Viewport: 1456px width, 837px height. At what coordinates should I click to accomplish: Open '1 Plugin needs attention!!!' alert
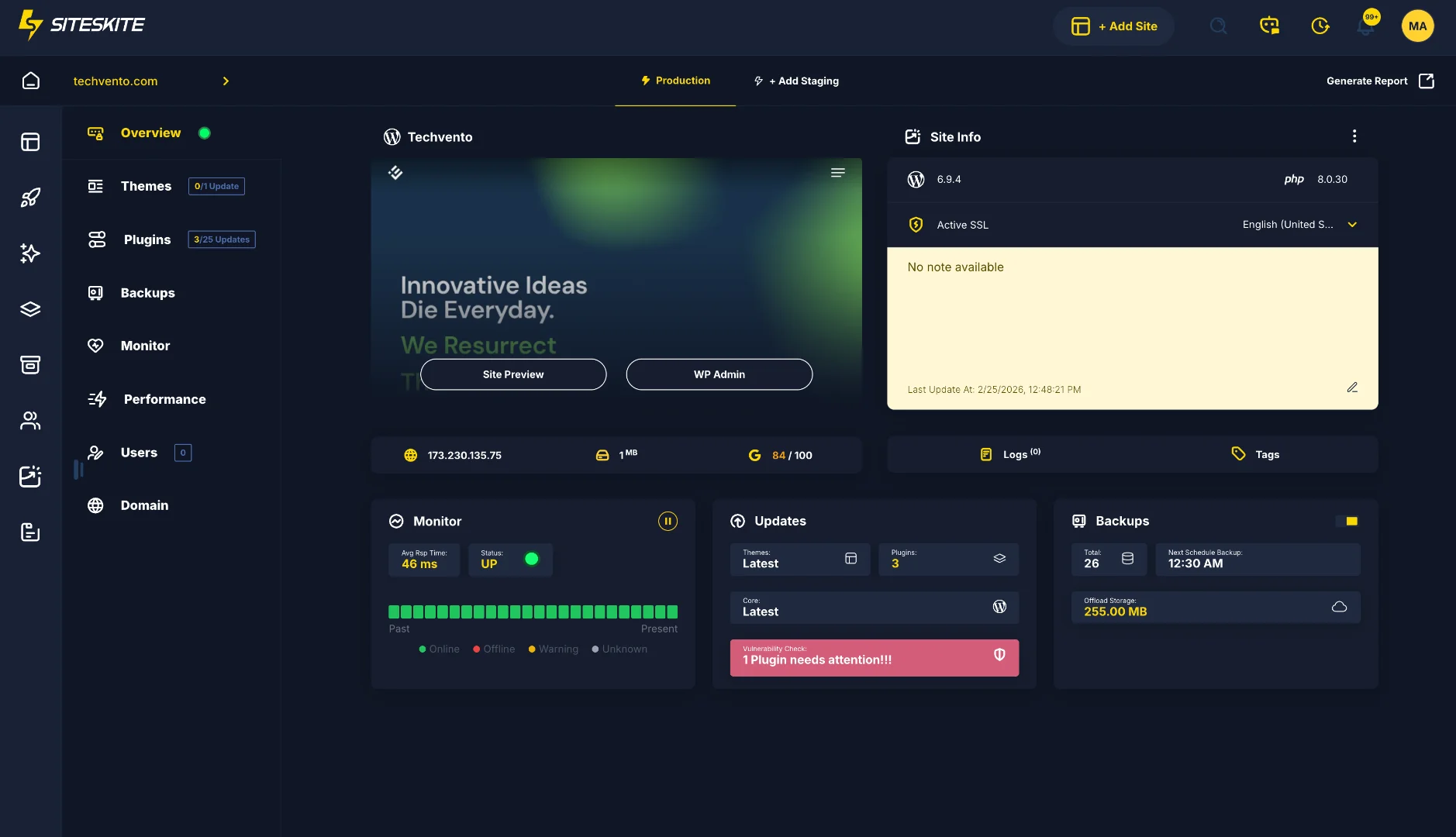875,658
